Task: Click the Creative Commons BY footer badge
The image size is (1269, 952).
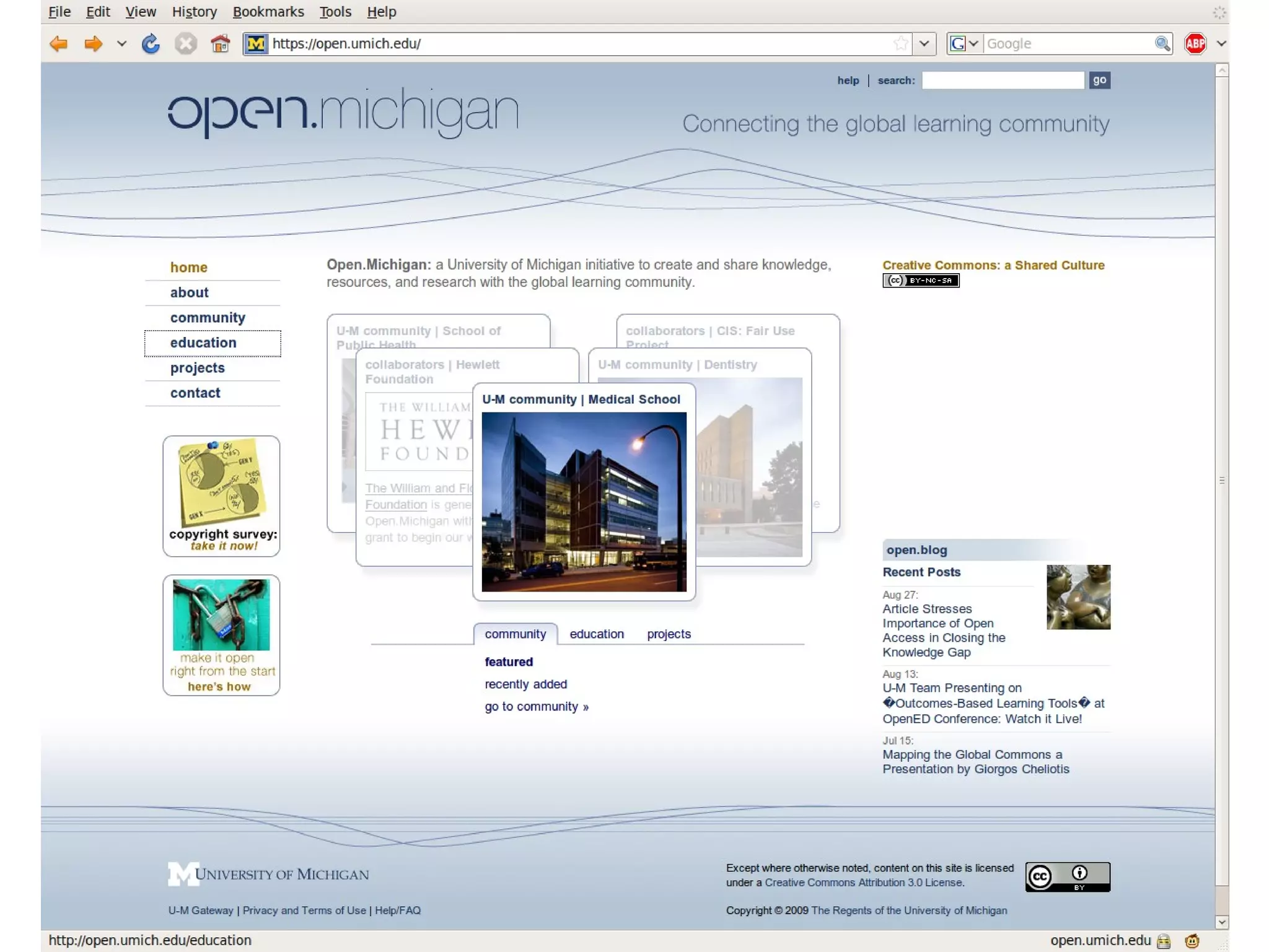Action: coord(1067,876)
